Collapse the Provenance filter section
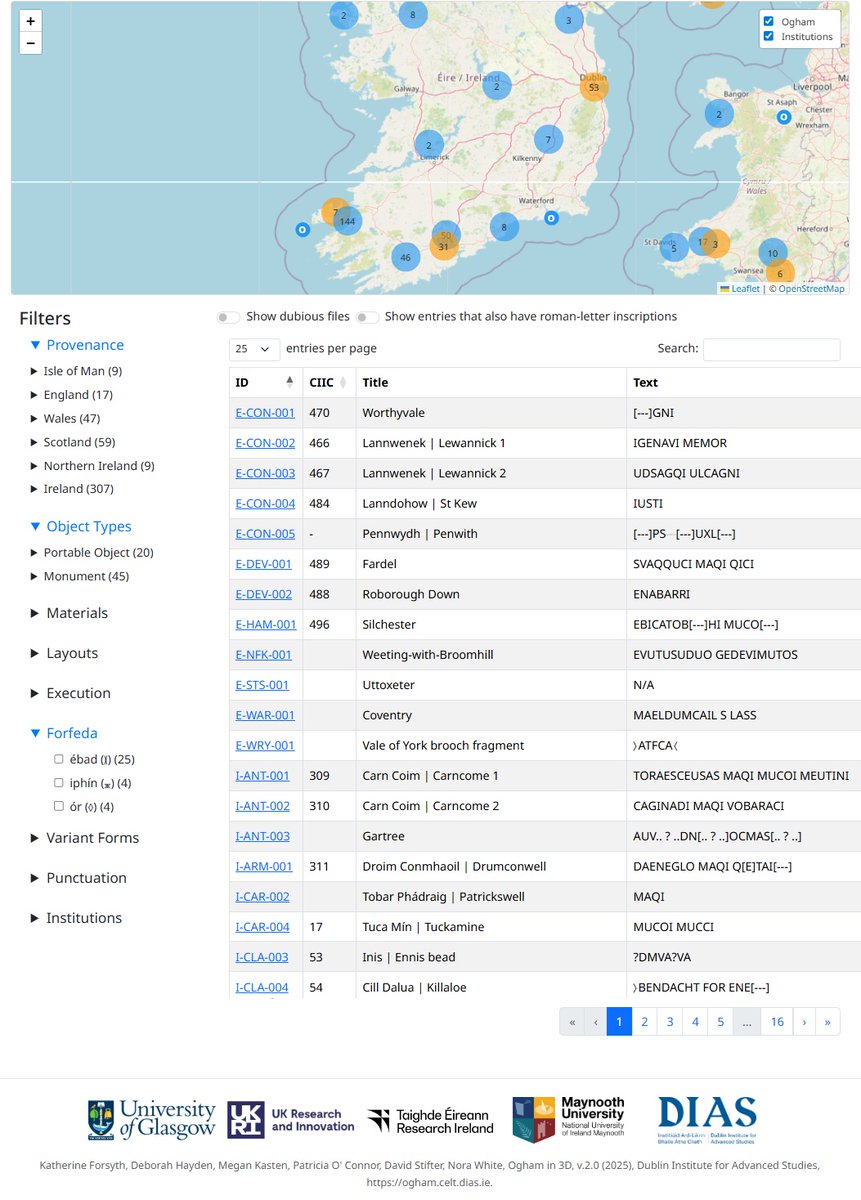Image resolution: width=861 pixels, height=1200 pixels. pos(77,345)
